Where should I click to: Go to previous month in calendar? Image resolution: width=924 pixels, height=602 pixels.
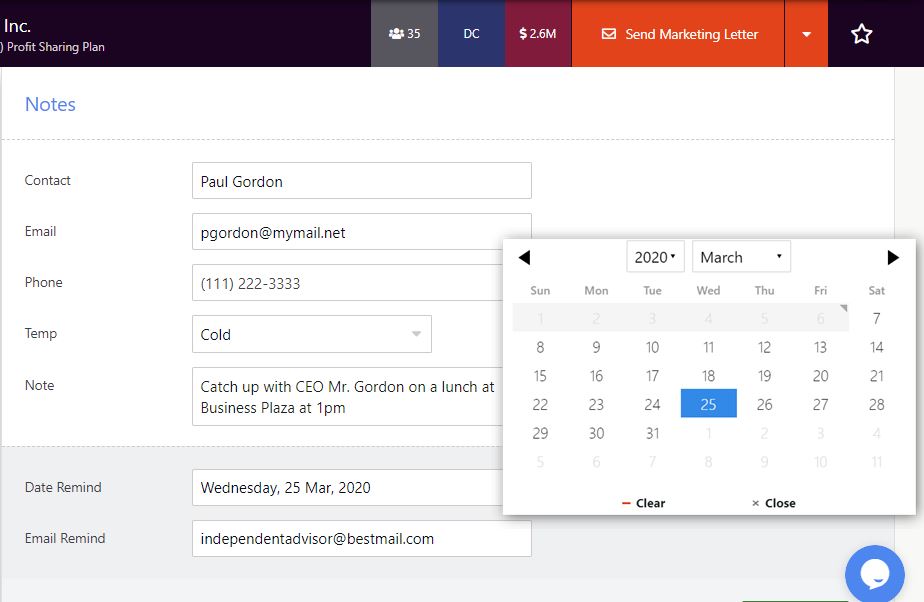[x=524, y=258]
